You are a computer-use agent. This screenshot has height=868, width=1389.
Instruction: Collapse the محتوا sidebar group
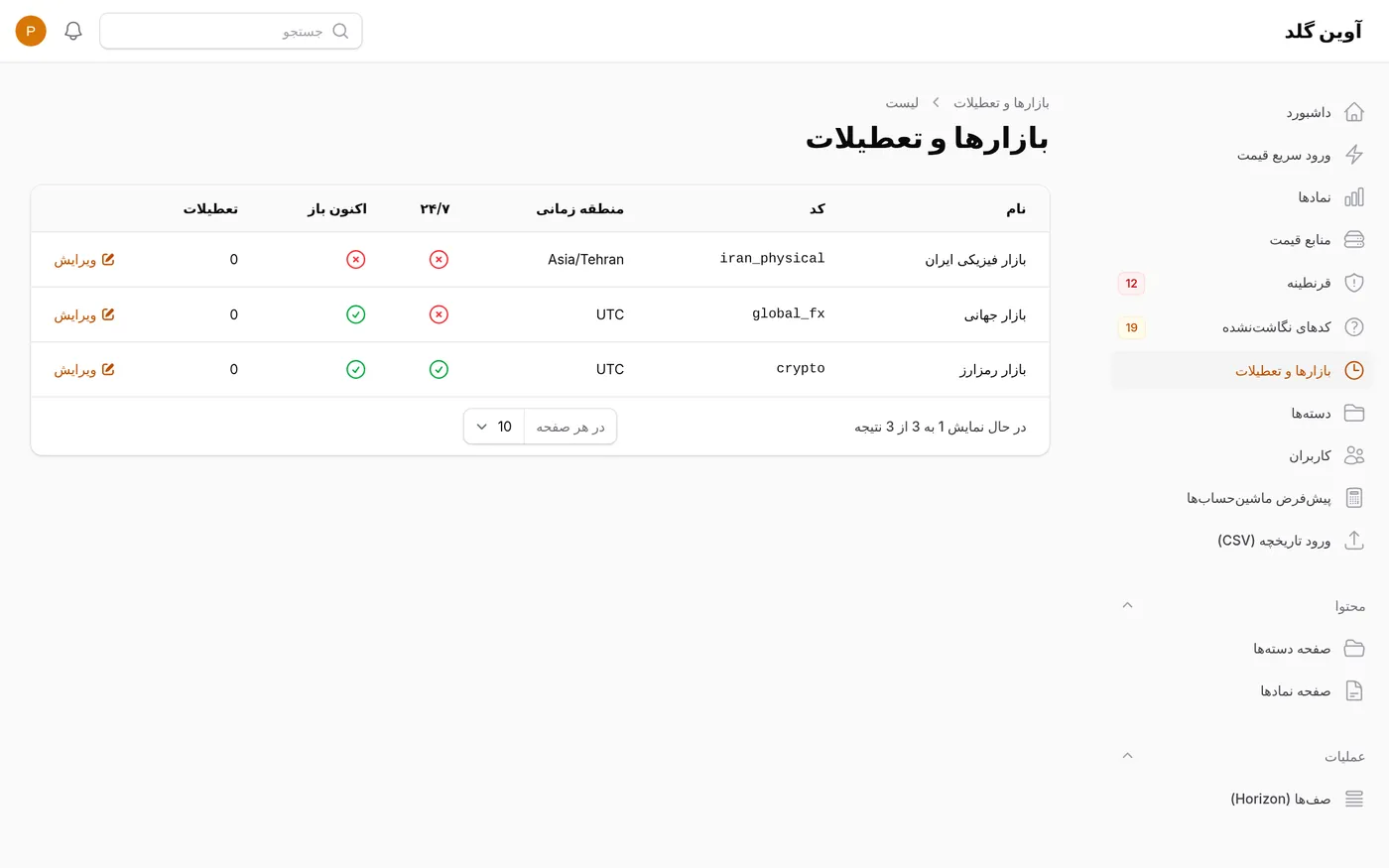pos(1127,605)
